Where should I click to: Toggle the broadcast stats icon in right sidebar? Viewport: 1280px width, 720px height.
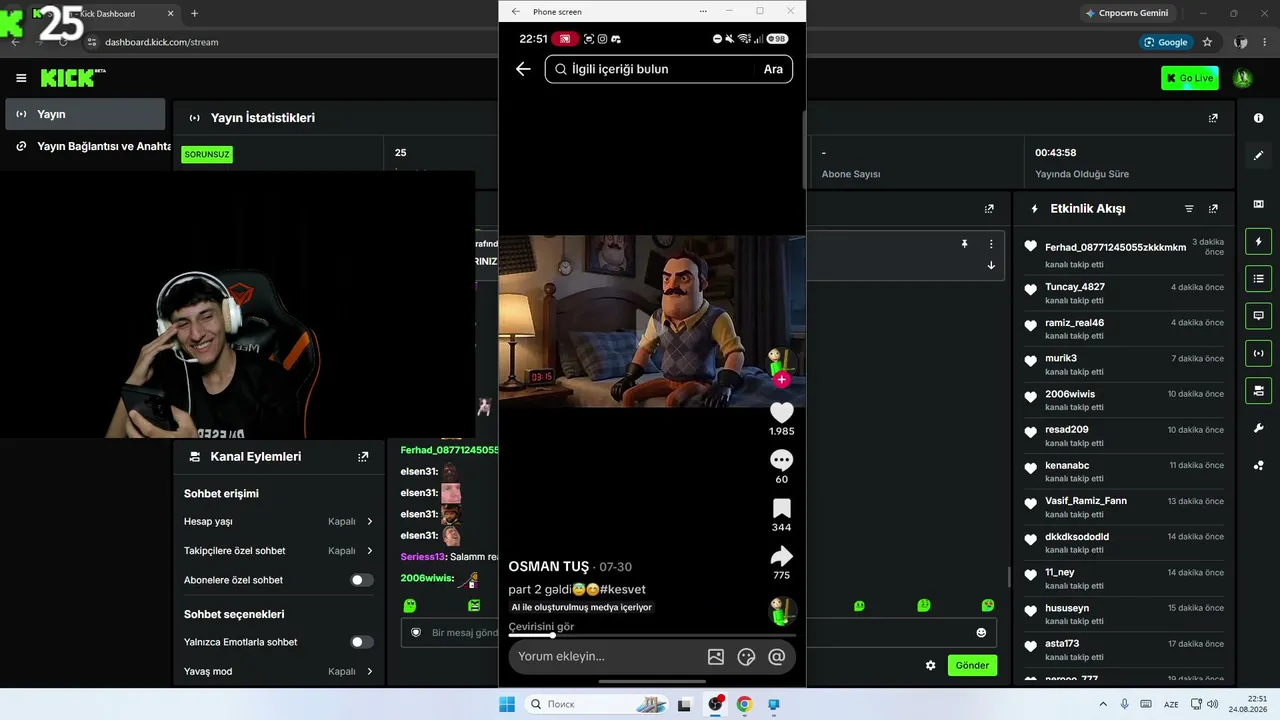click(x=1258, y=353)
